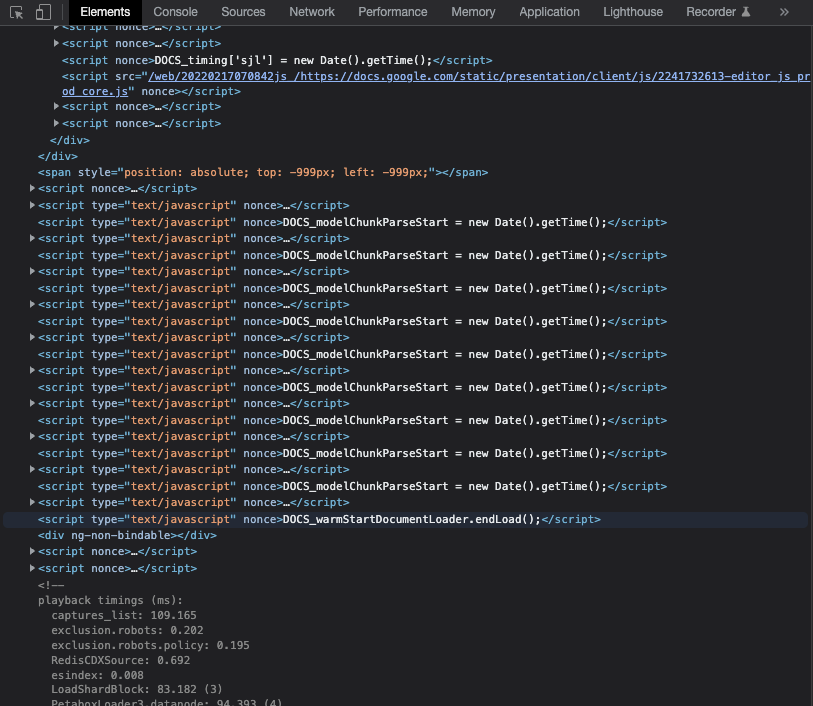Image resolution: width=813 pixels, height=706 pixels.
Task: Click the "playback timings (ms):" comment line
Action: pyautogui.click(x=110, y=600)
